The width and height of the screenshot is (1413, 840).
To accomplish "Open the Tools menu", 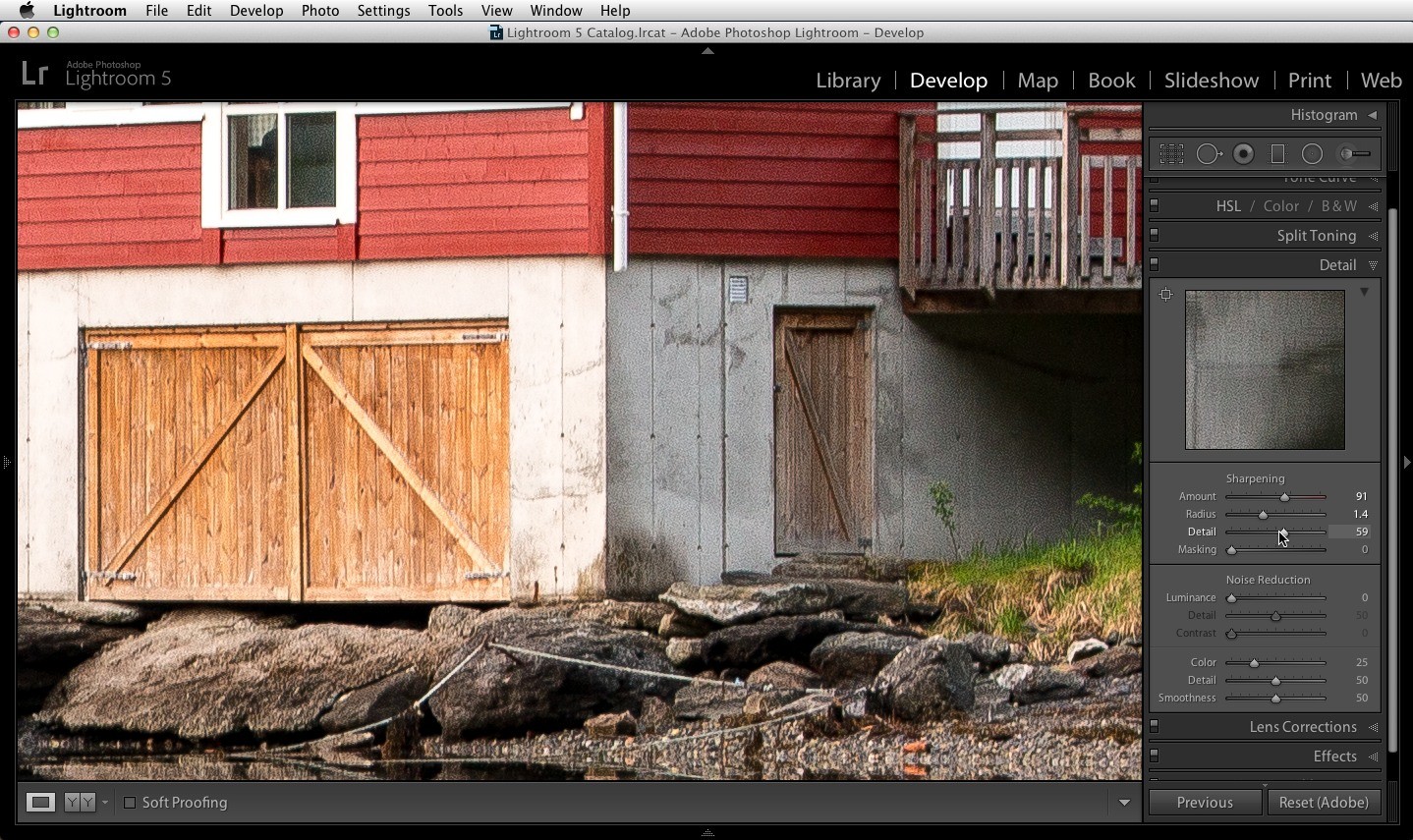I will point(445,11).
